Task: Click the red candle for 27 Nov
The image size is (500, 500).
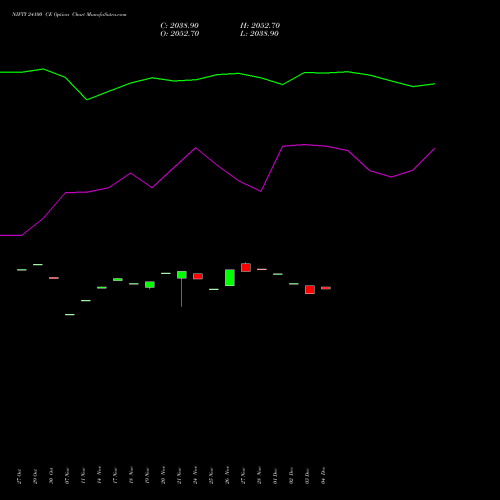Action: 246,267
